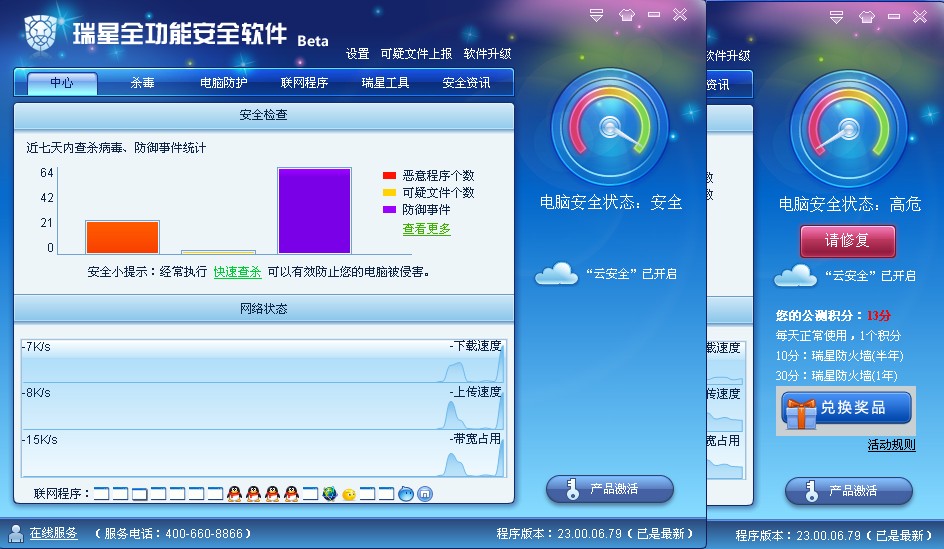Viewport: 944px width, 549px height.
Task: Click the Rising lion shield logo
Action: click(40, 33)
